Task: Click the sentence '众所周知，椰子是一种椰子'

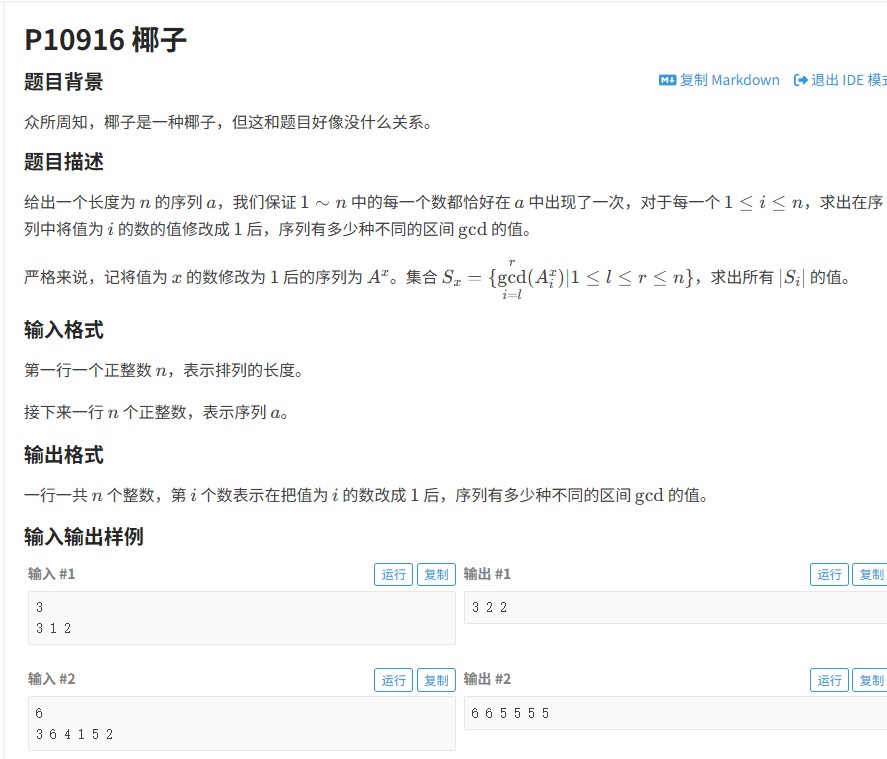Action: click(120, 122)
